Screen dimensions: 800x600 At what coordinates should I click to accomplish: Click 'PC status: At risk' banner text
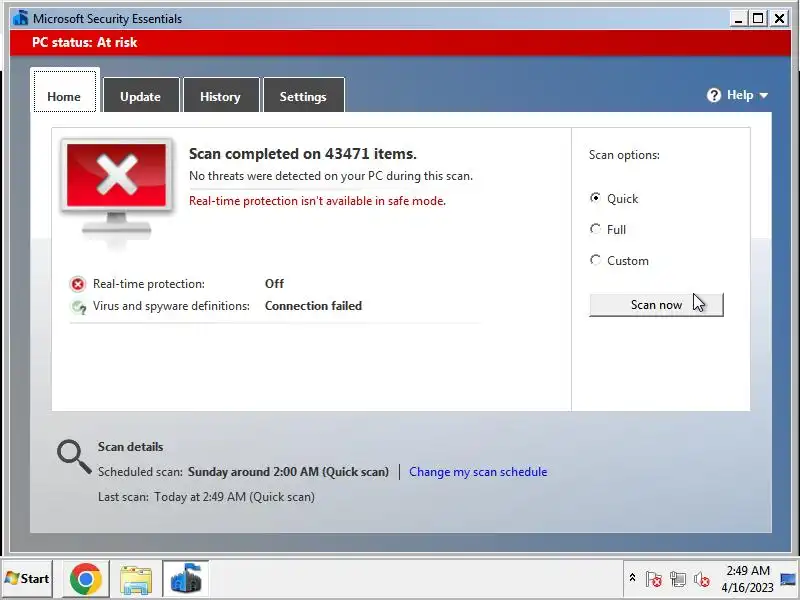tap(85, 42)
